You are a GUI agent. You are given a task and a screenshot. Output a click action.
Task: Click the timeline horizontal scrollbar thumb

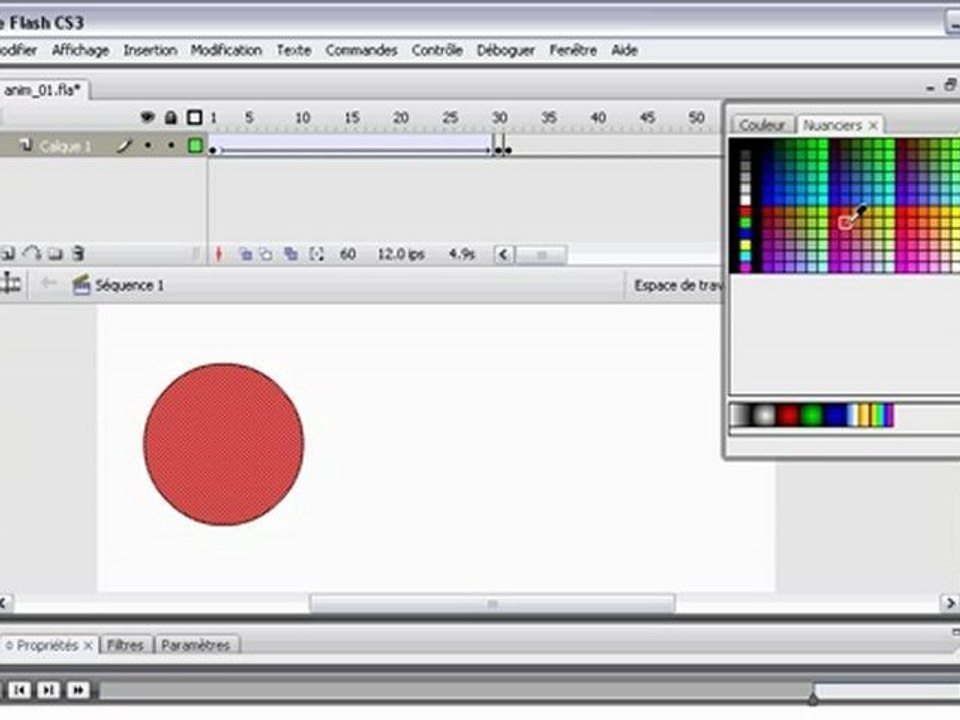(x=541, y=255)
